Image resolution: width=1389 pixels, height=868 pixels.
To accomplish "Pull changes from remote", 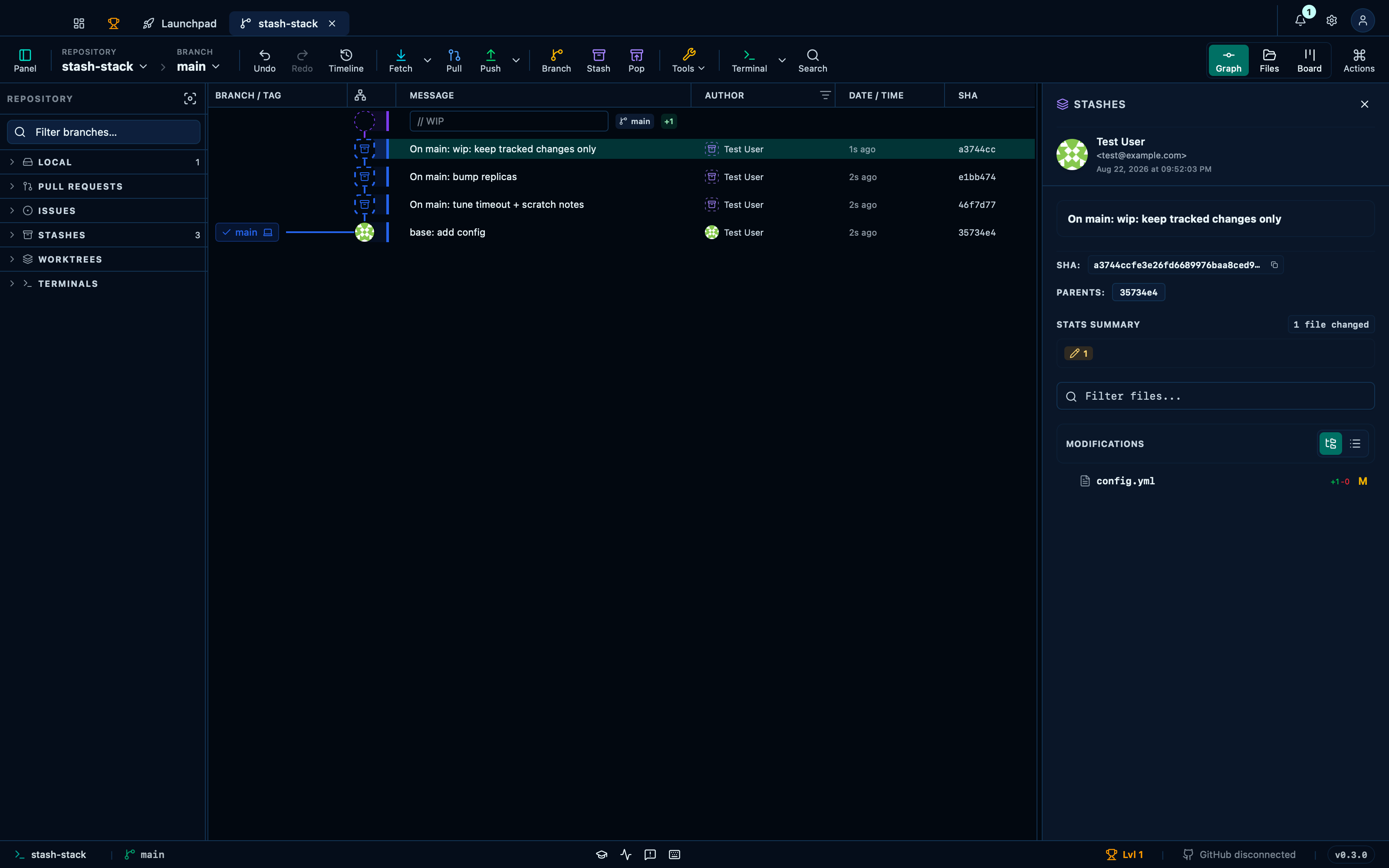I will 454,60.
